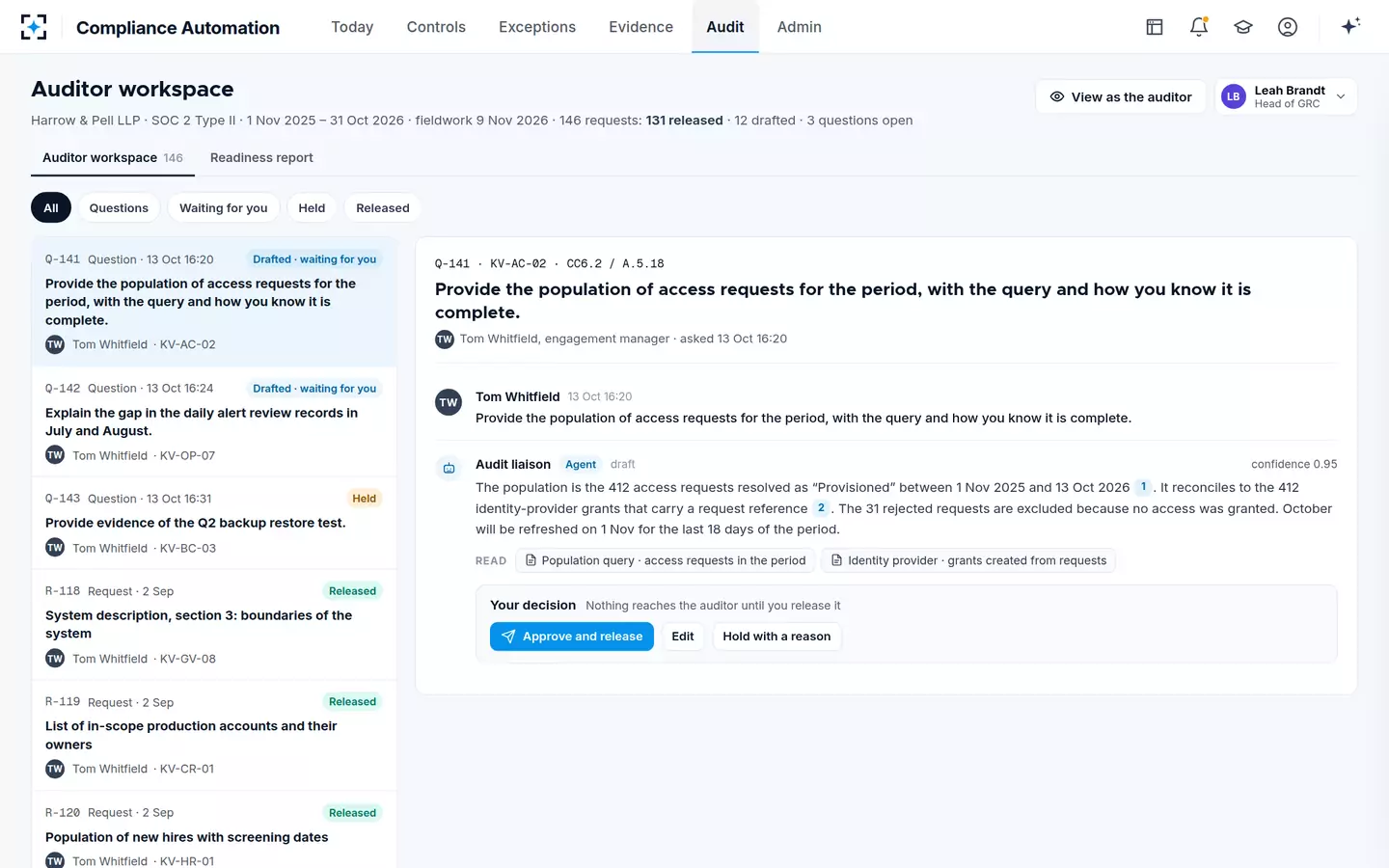Toggle View as the auditor
The width and height of the screenshot is (1389, 868).
tap(1121, 96)
